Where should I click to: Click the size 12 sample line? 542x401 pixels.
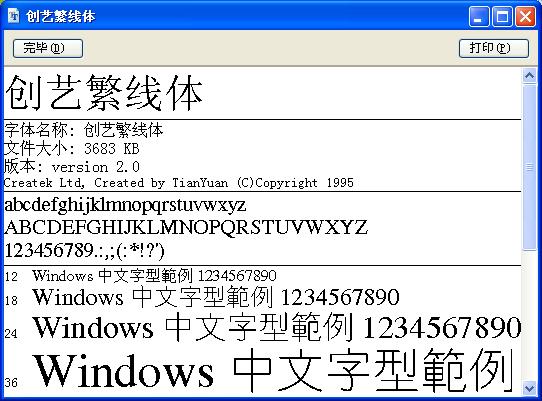click(140, 276)
